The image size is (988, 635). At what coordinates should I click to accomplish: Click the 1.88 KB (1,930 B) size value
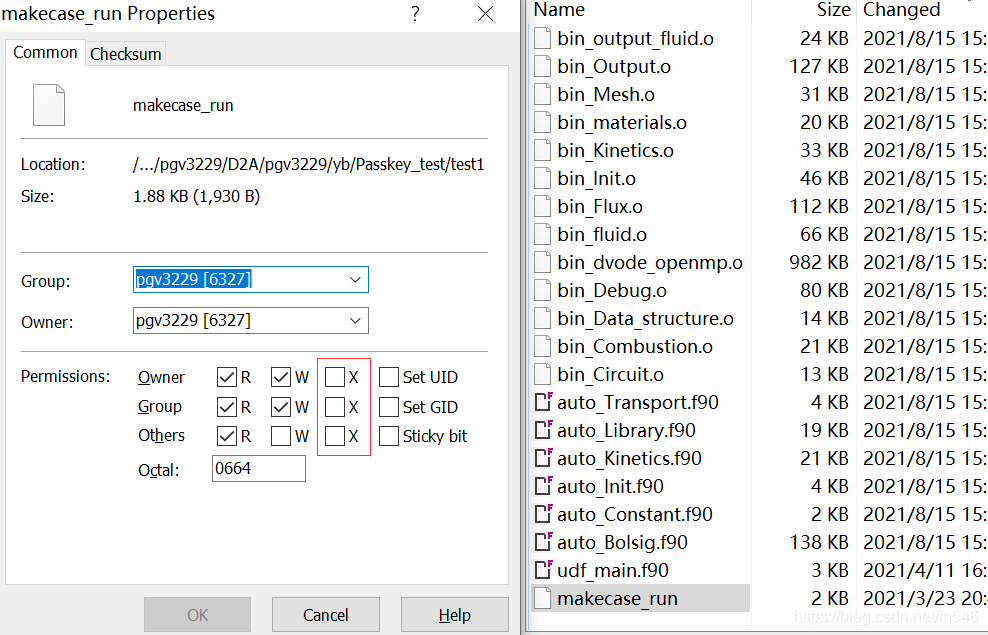(197, 197)
